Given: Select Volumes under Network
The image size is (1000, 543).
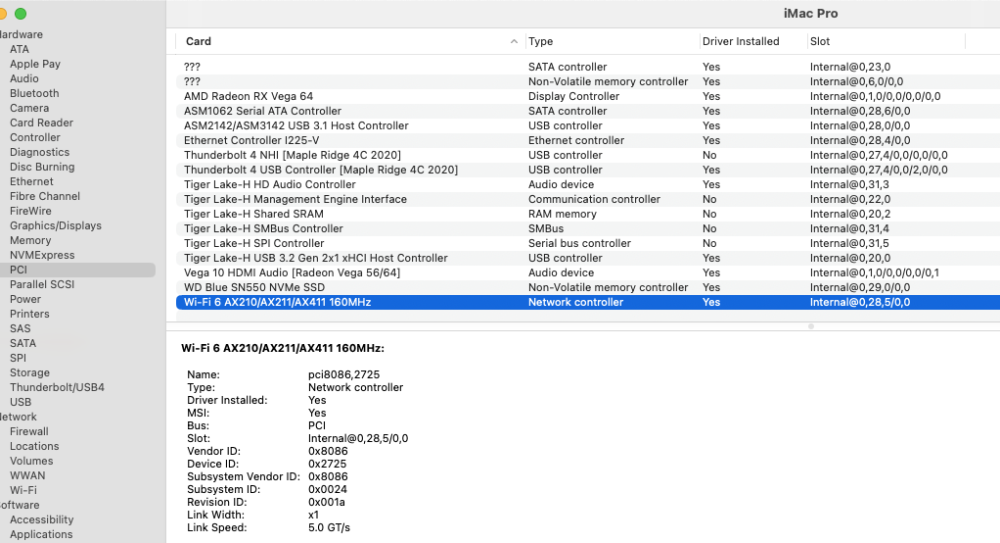Looking at the screenshot, I should coord(31,461).
